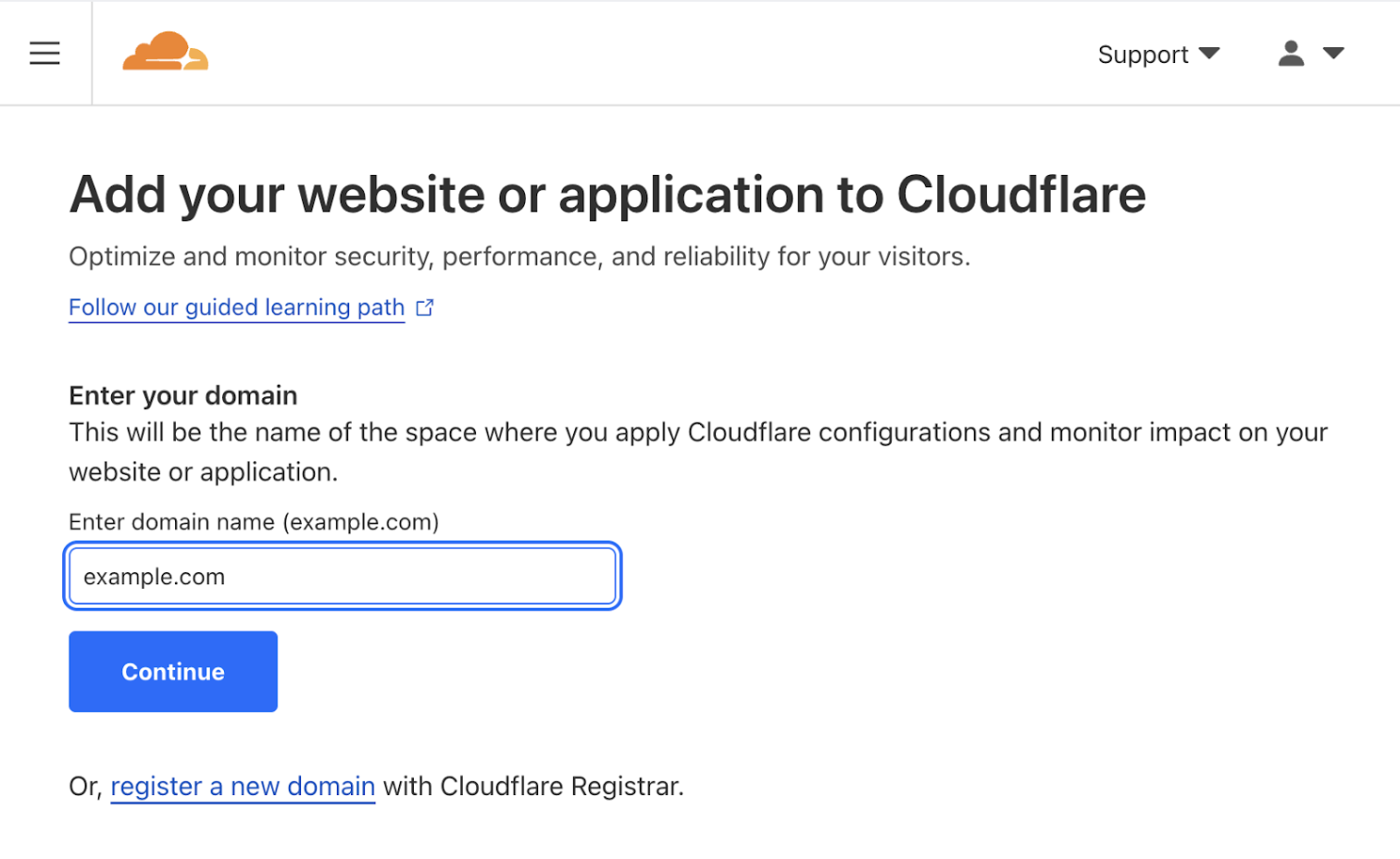Focus the domain name input field

point(342,576)
